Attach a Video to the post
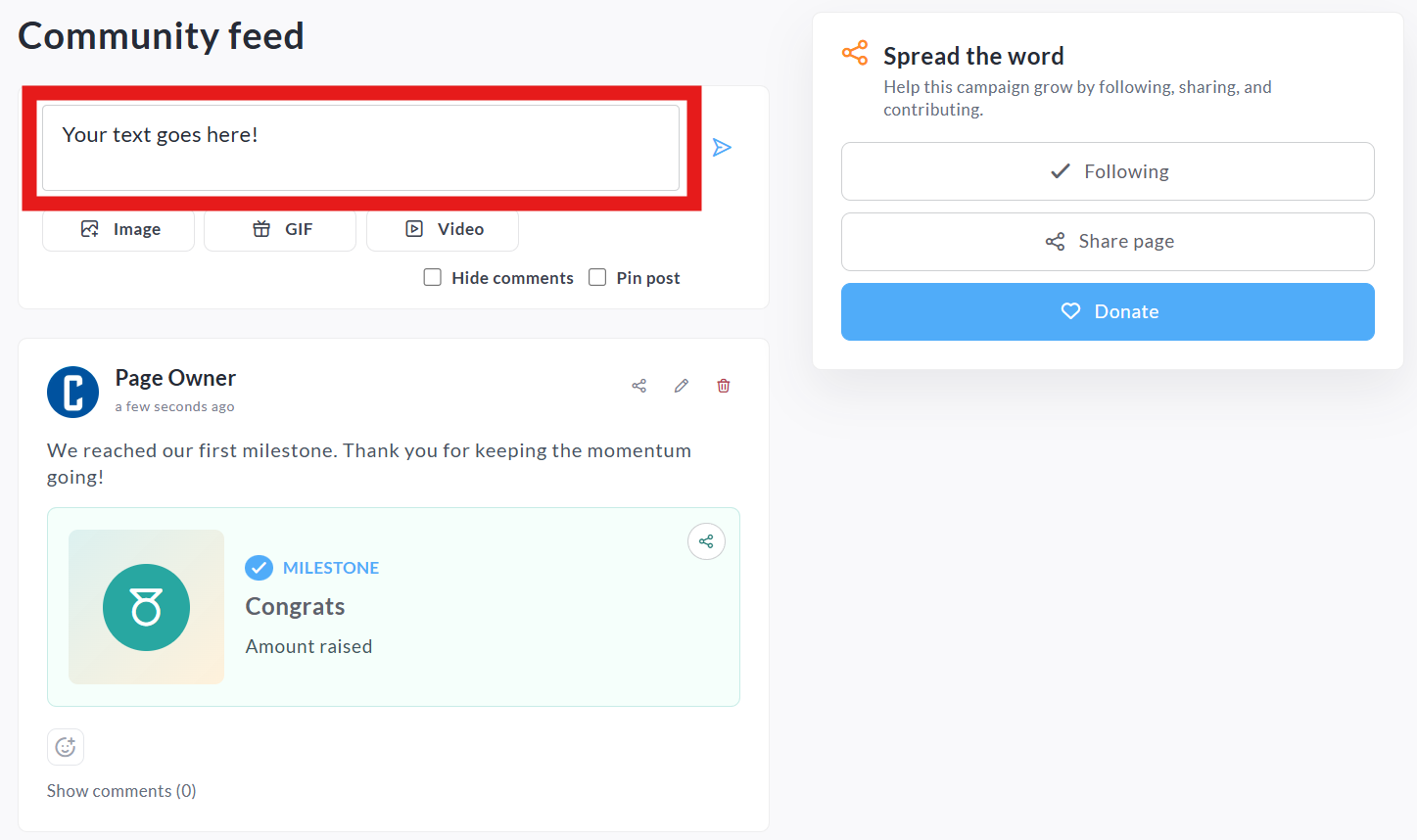This screenshot has width=1417, height=840. [x=443, y=230]
